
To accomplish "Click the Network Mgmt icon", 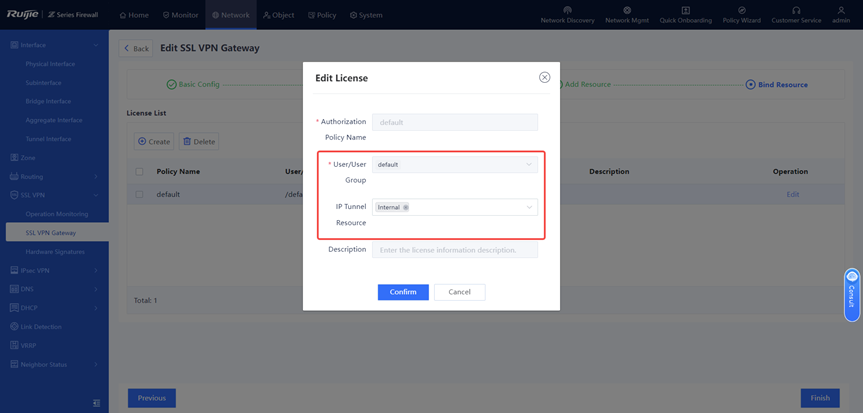I will pyautogui.click(x=627, y=10).
